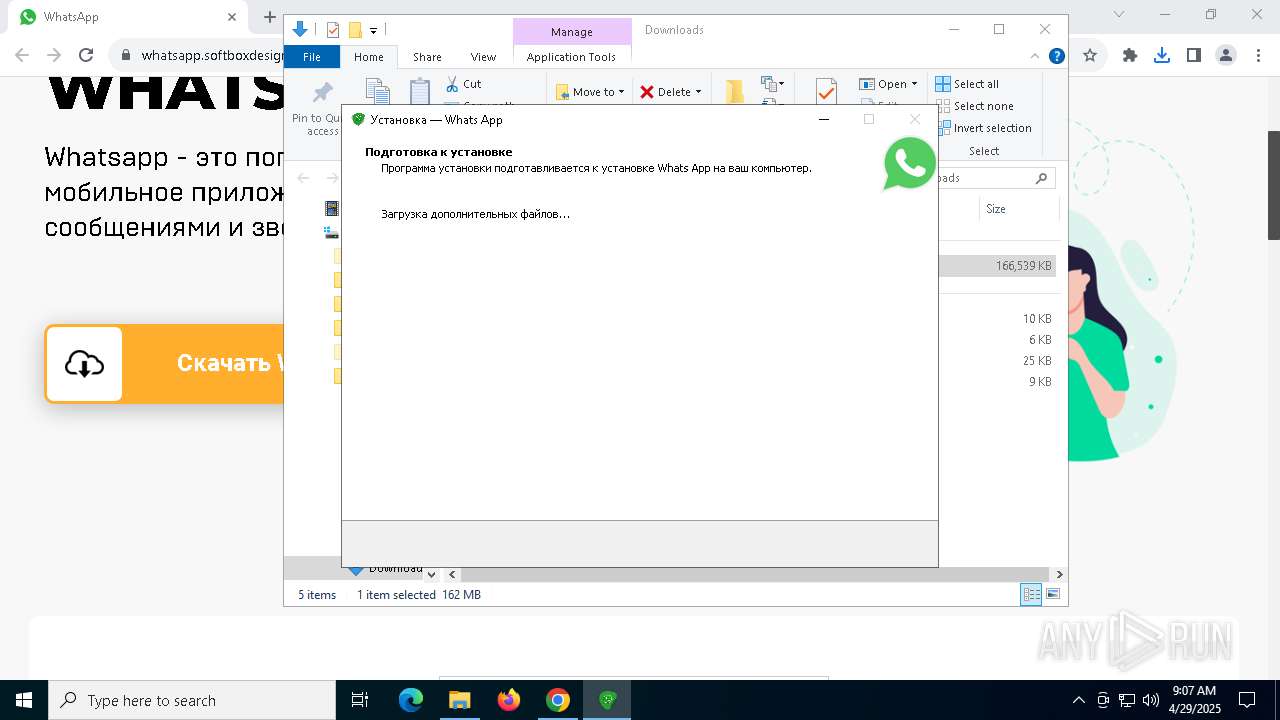Click the Chrome address bar
Image resolution: width=1280 pixels, height=720 pixels.
(212, 55)
